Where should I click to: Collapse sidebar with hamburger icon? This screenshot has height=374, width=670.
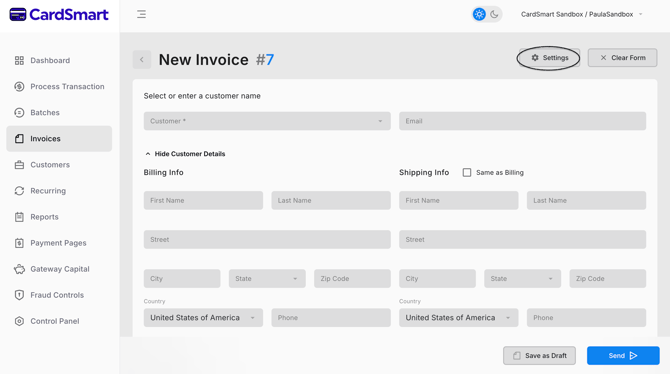click(x=141, y=14)
